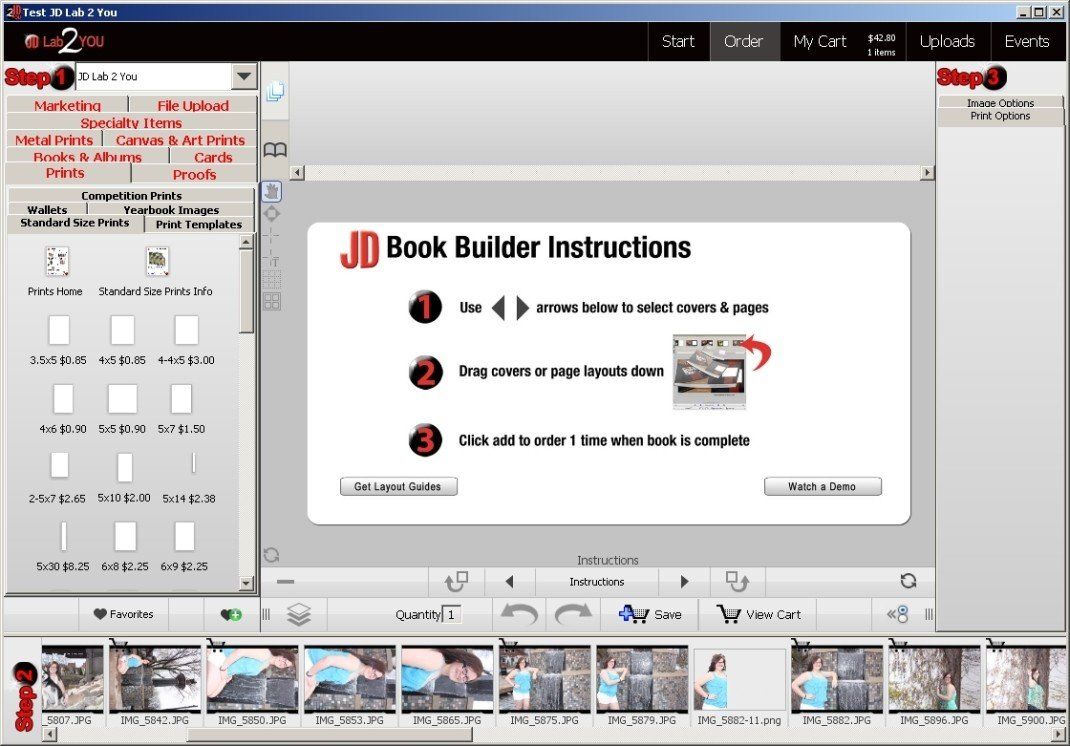
Task: Click the redo arrow icon
Action: coord(573,614)
